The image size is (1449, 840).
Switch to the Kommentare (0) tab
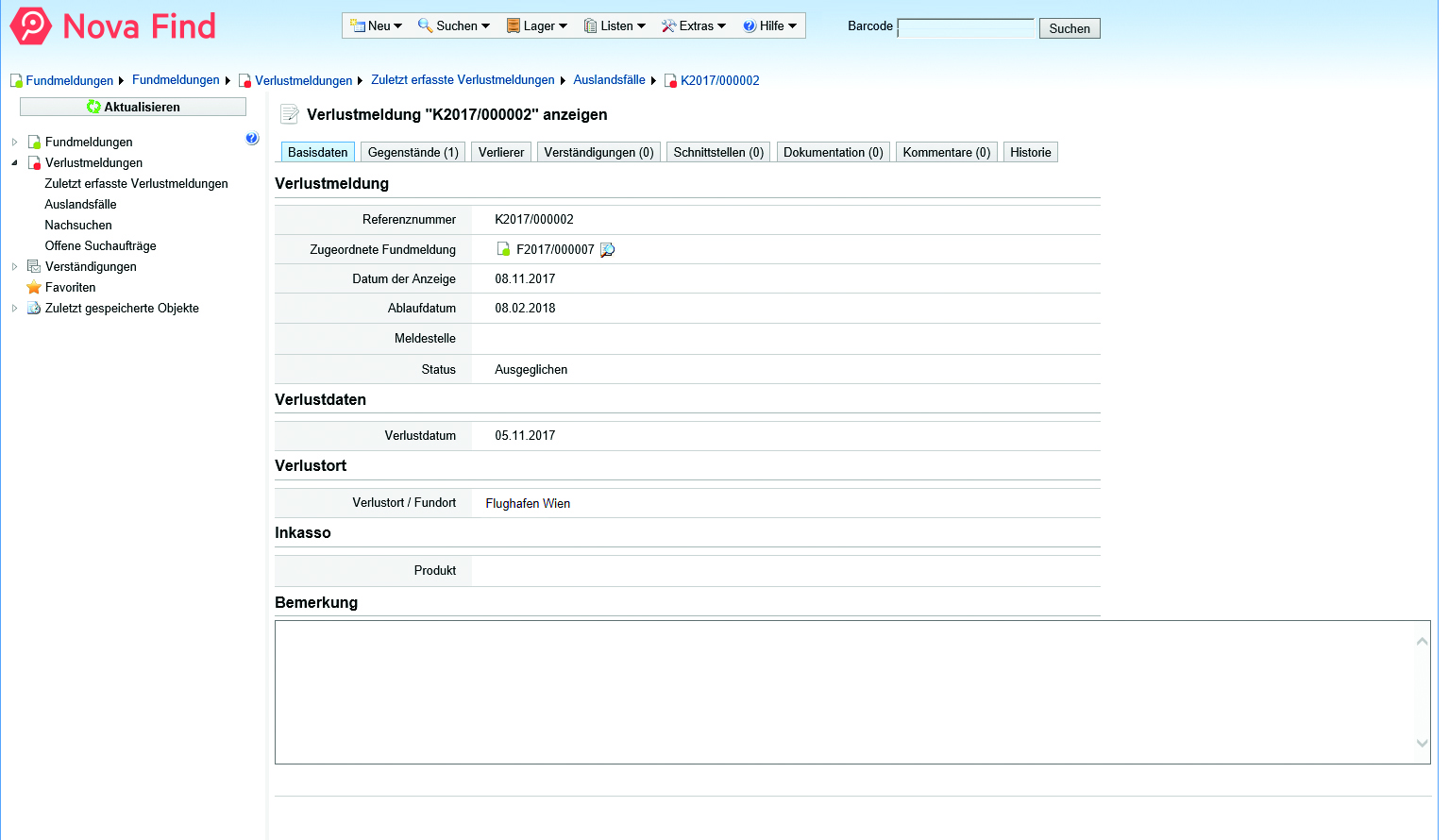(x=947, y=152)
